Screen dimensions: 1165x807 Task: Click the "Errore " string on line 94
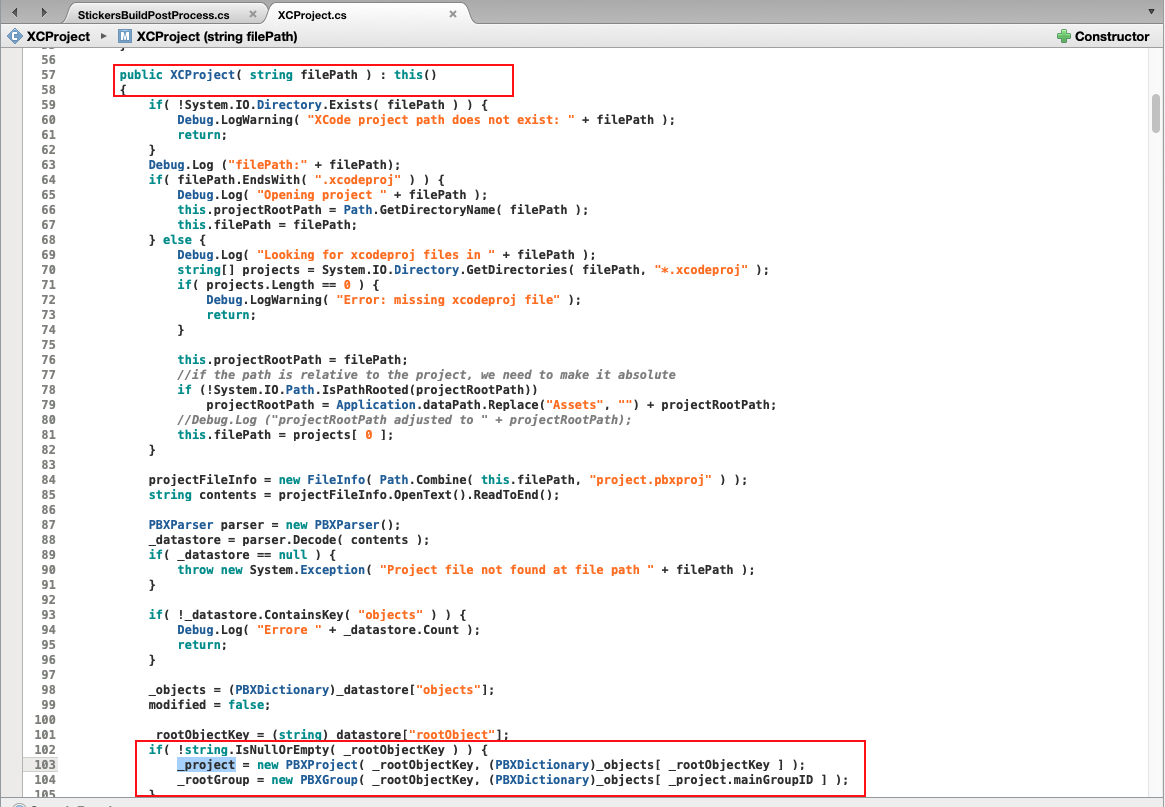(289, 630)
